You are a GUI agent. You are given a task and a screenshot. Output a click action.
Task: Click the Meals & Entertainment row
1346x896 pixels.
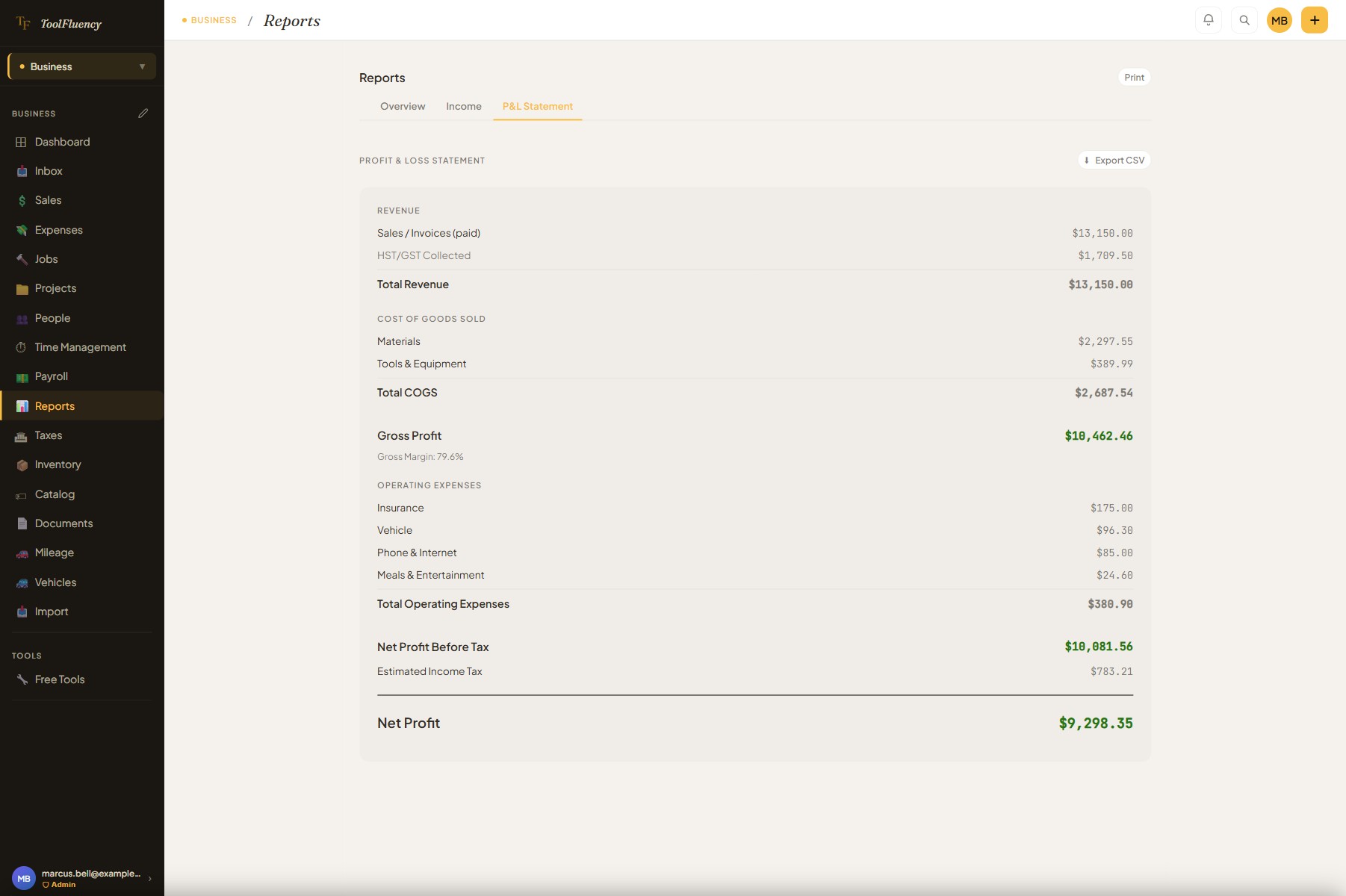tap(754, 575)
